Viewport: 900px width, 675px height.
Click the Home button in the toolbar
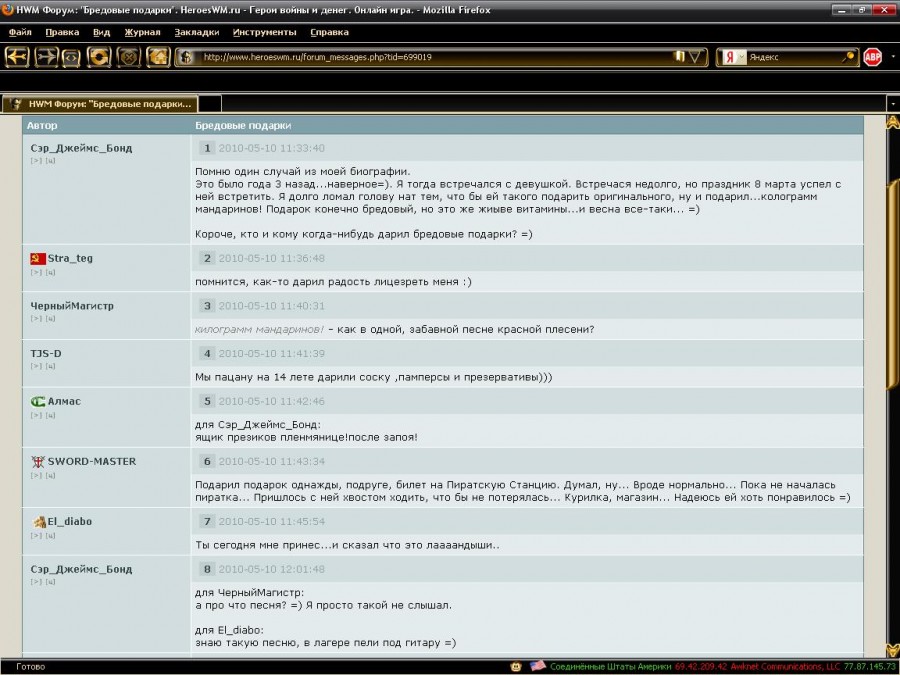(157, 57)
